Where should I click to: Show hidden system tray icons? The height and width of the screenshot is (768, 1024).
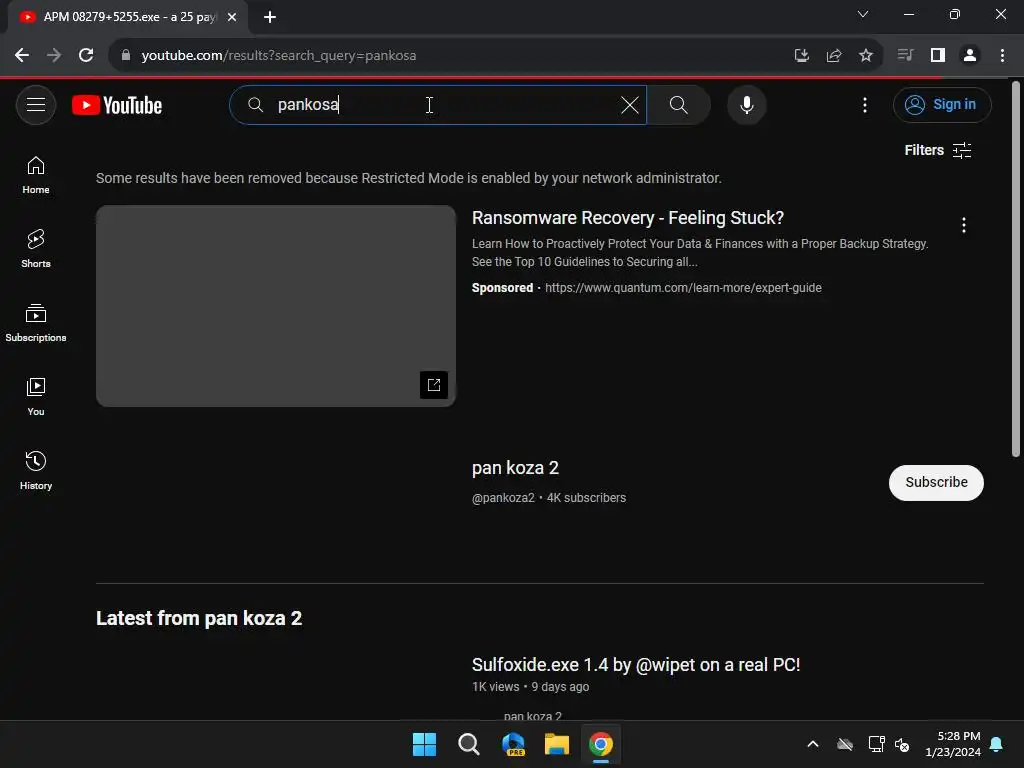pyautogui.click(x=813, y=744)
